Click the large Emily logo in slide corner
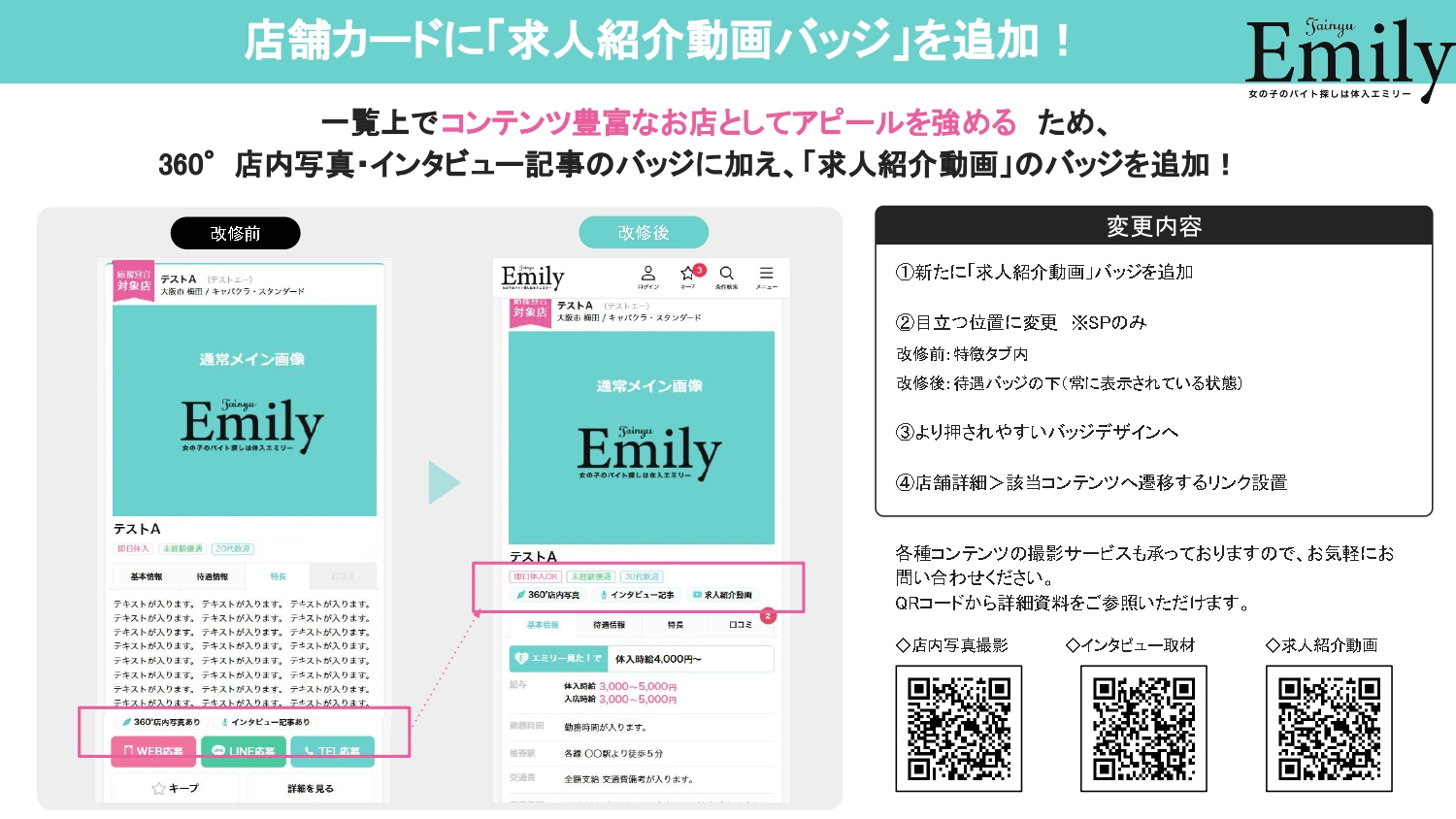Image resolution: width=1456 pixels, height=819 pixels. coord(1349,58)
